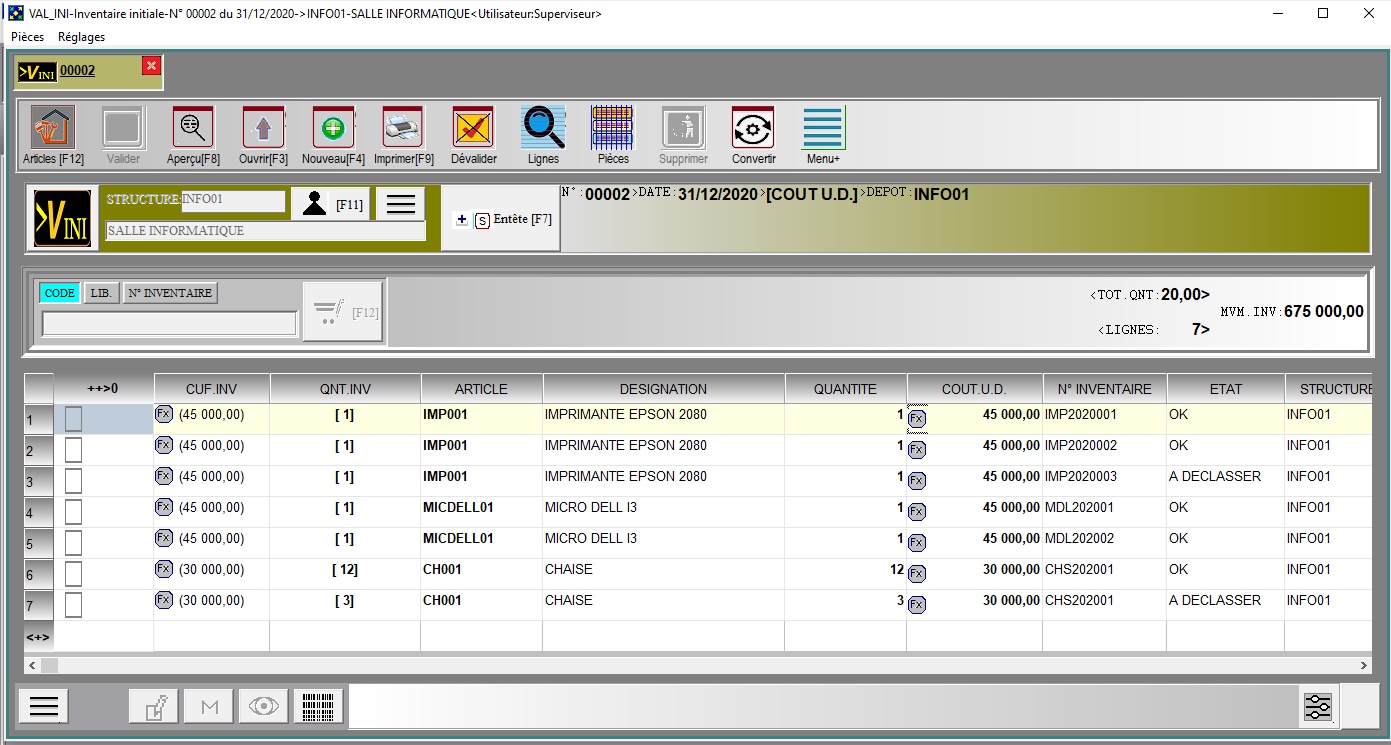Click horizontal scrollbar right arrow
This screenshot has height=745, width=1391.
coord(1364,665)
